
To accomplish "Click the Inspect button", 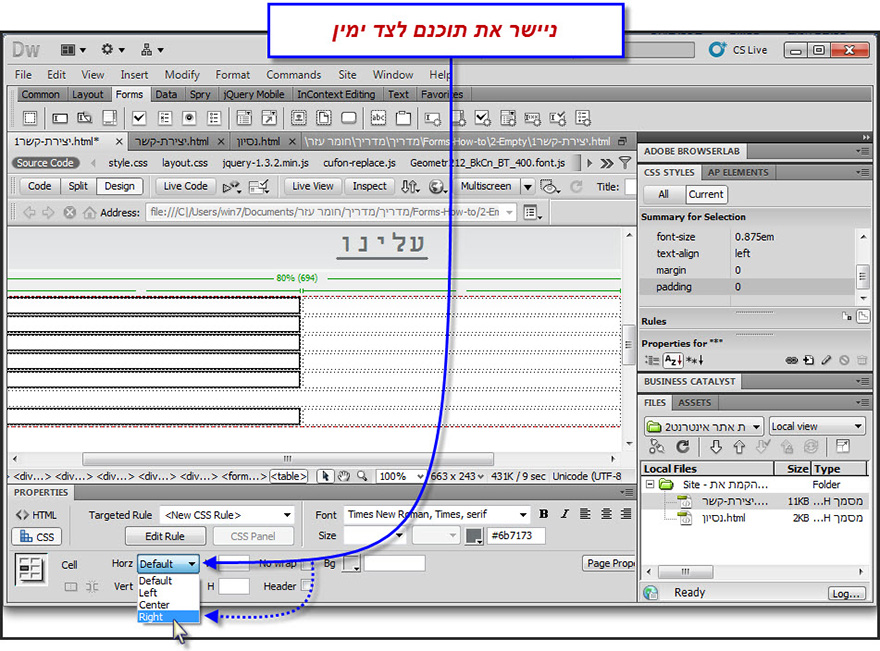I will pos(369,186).
